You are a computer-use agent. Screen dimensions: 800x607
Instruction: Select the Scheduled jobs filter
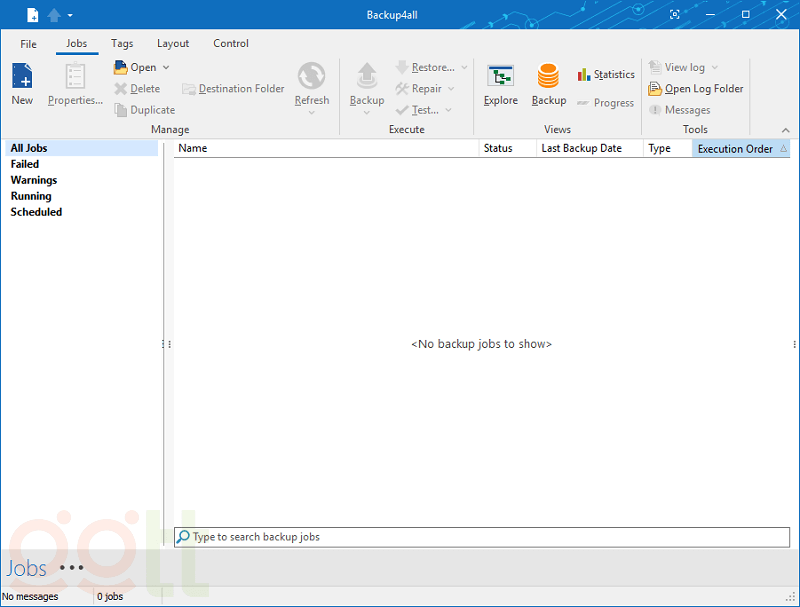click(36, 212)
